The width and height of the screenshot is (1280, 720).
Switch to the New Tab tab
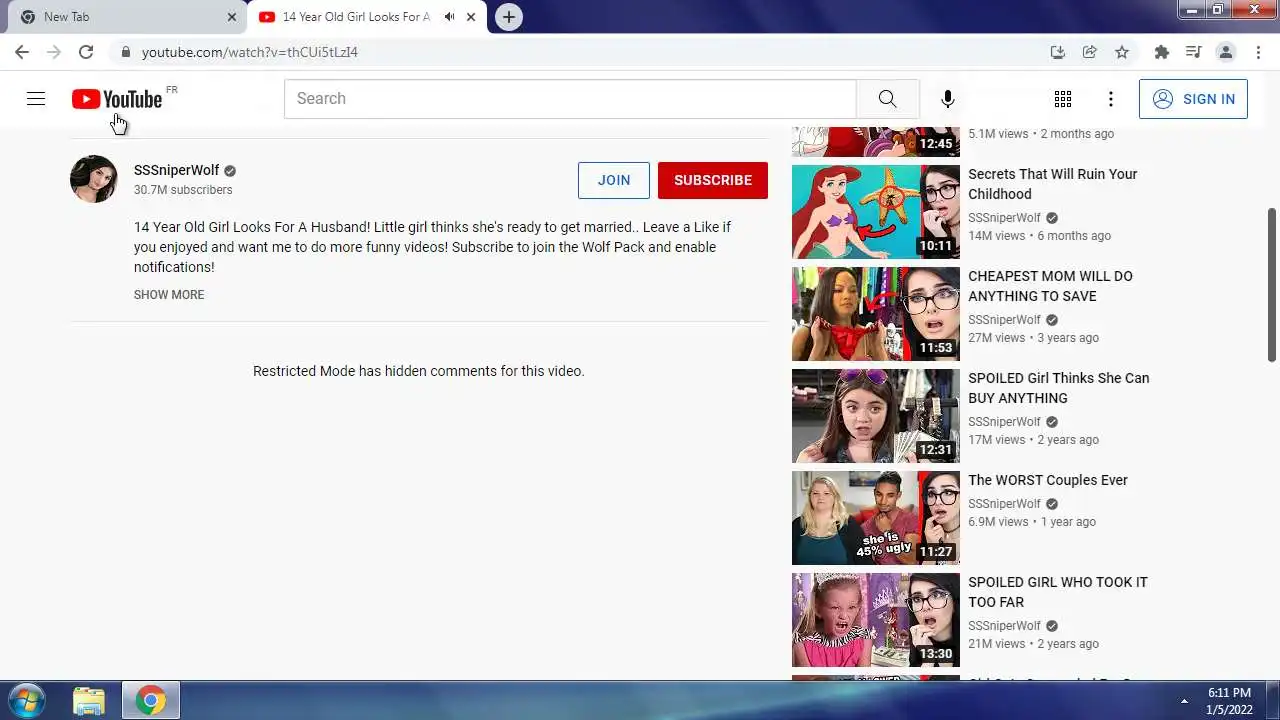(127, 17)
